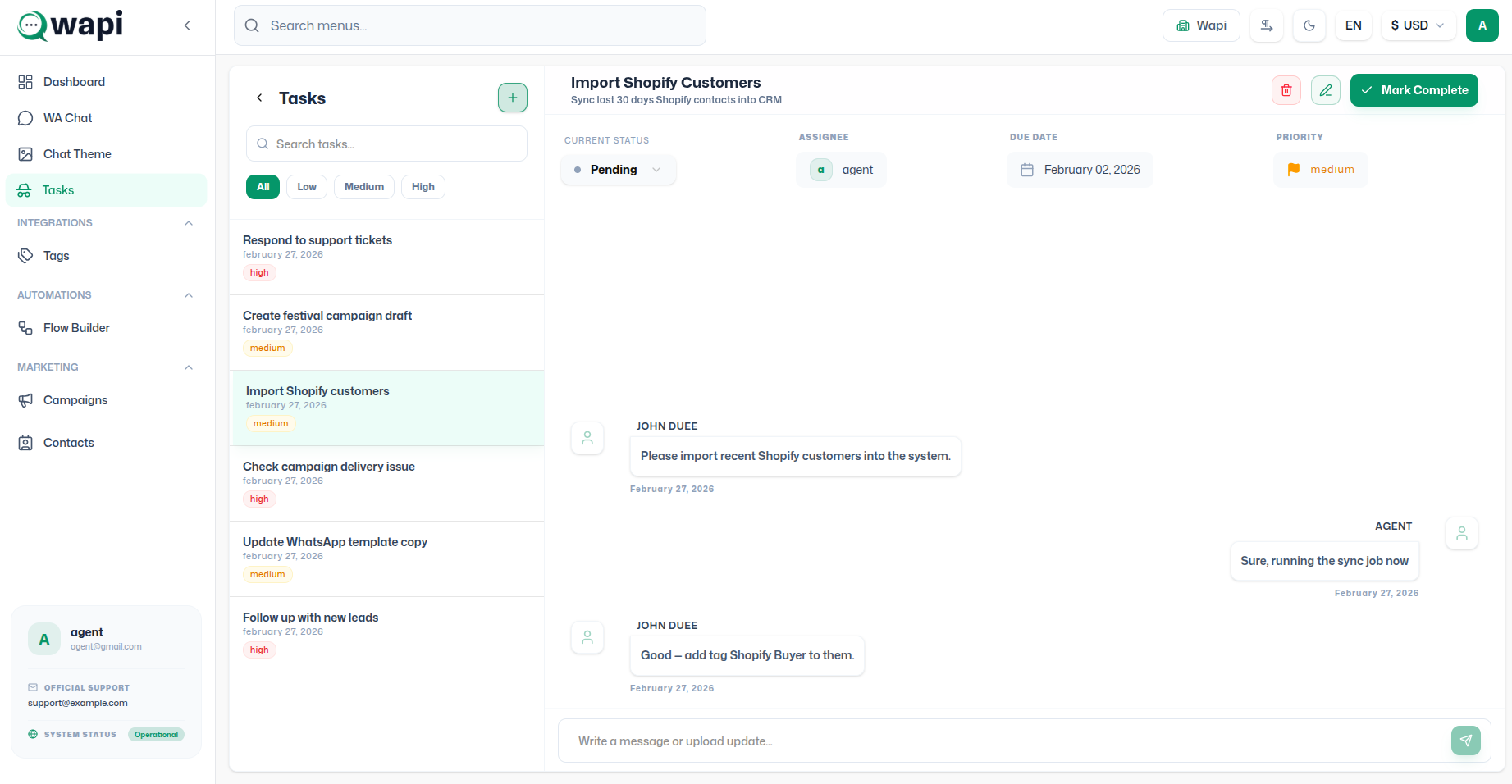Open Dashboard from the sidebar
Viewport: 1512px width, 784px height.
(x=106, y=82)
